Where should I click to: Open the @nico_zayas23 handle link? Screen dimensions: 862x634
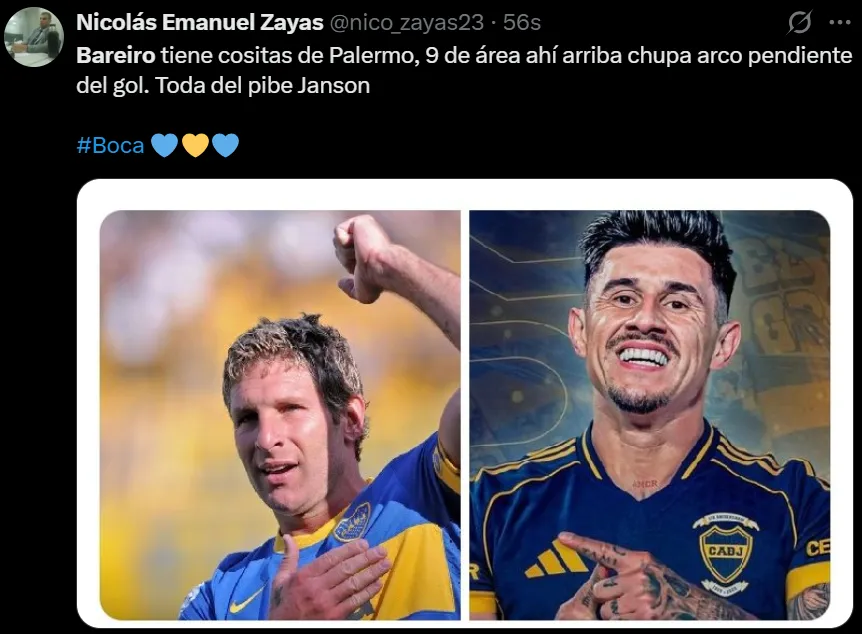click(407, 23)
